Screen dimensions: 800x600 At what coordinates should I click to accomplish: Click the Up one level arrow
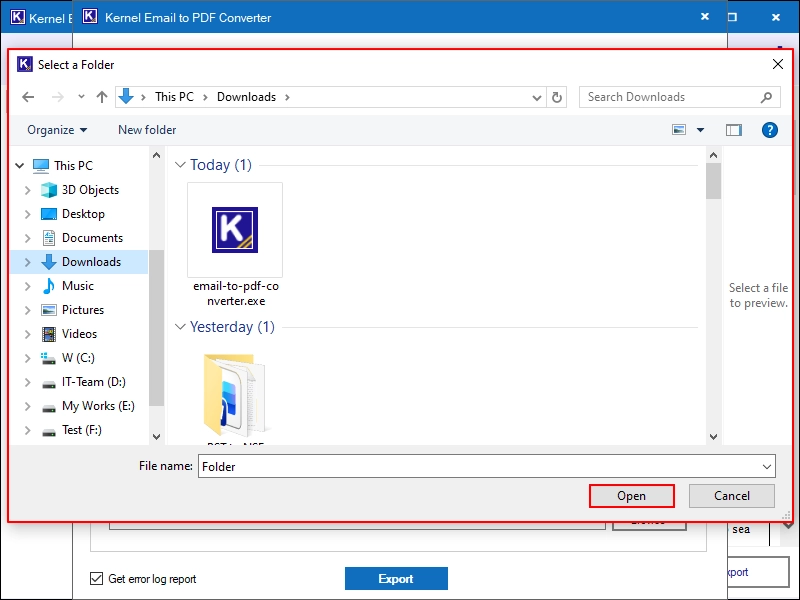[102, 97]
